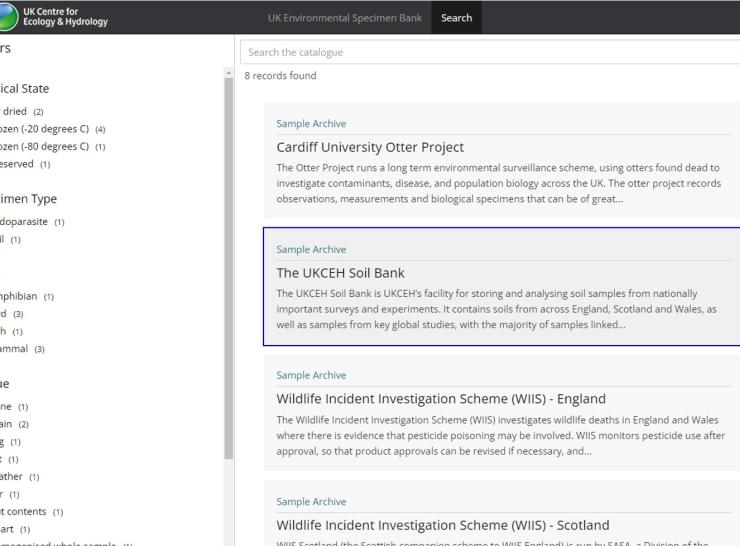Open Cardiff University Otter Project record
The height and width of the screenshot is (546, 740).
pos(370,147)
